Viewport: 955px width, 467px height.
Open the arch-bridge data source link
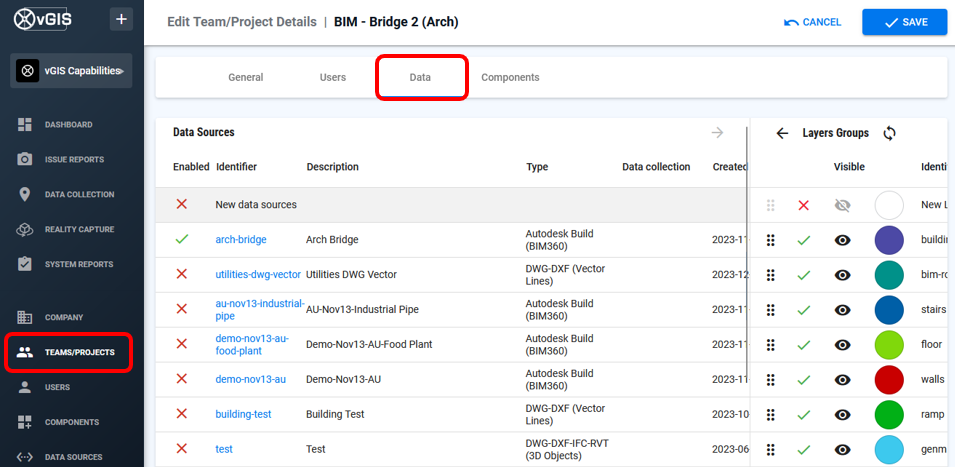[241, 240]
